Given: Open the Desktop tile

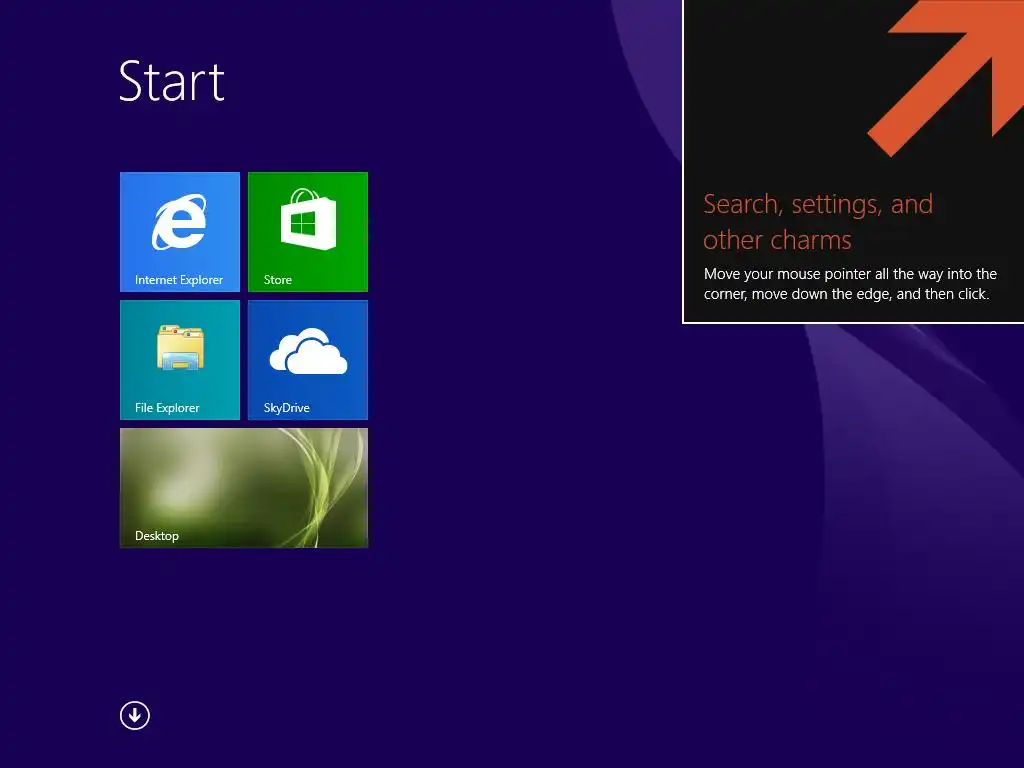Looking at the screenshot, I should pyautogui.click(x=244, y=488).
